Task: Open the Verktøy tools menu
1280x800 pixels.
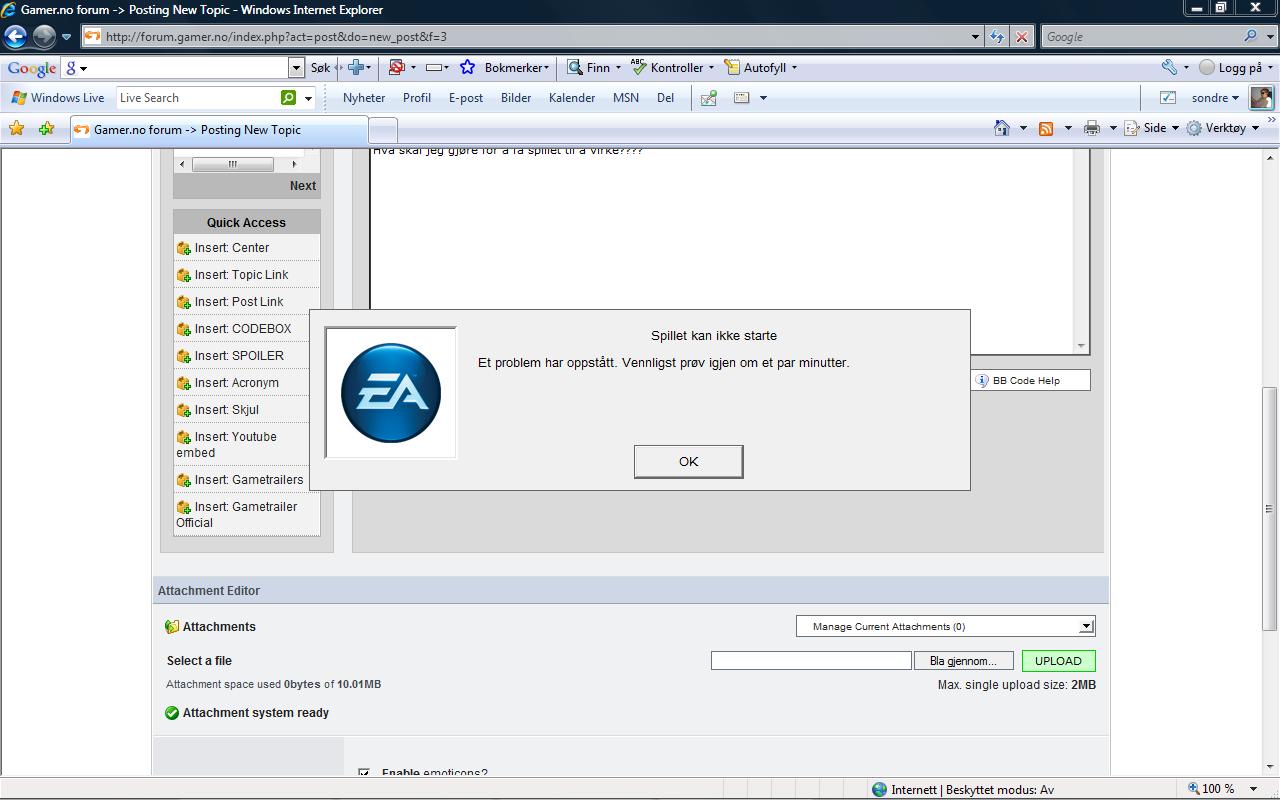Action: coord(1222,128)
